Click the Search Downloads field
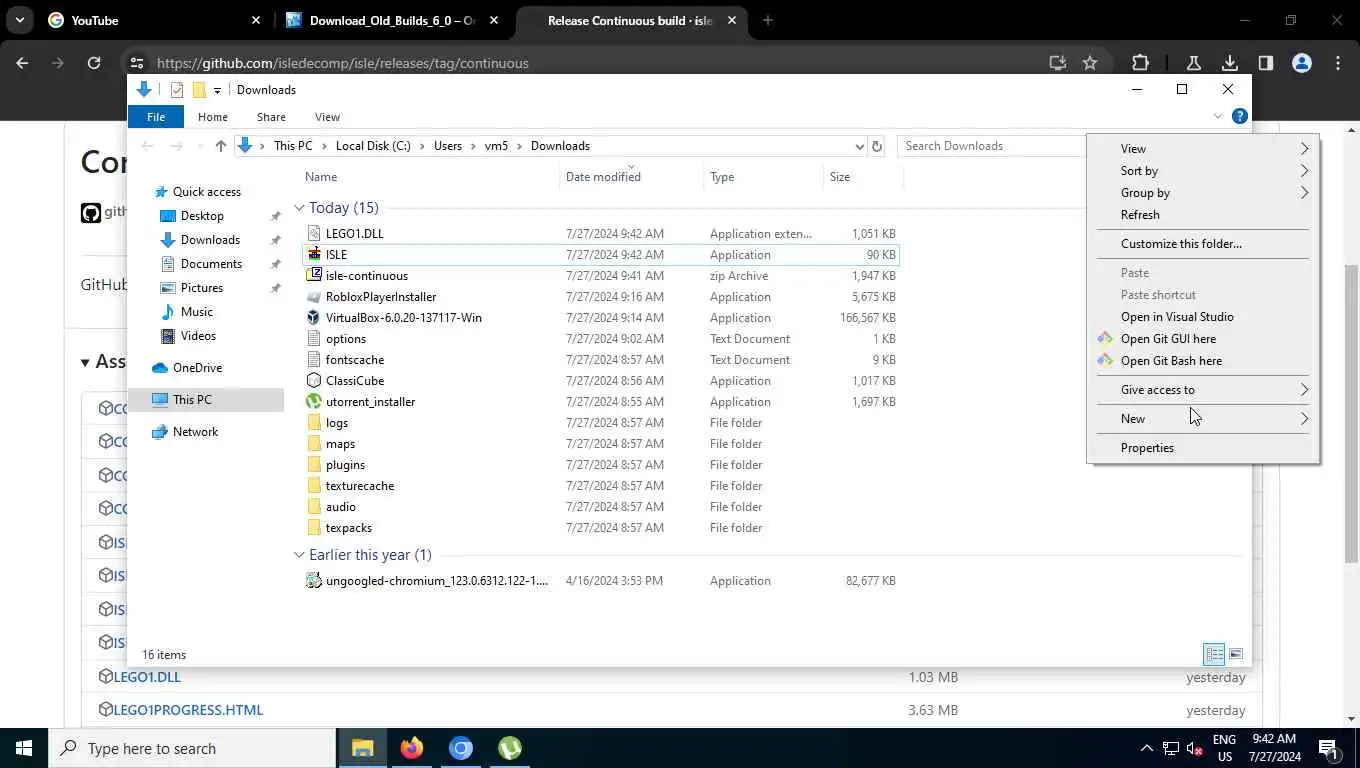The width and height of the screenshot is (1360, 768). (x=992, y=146)
